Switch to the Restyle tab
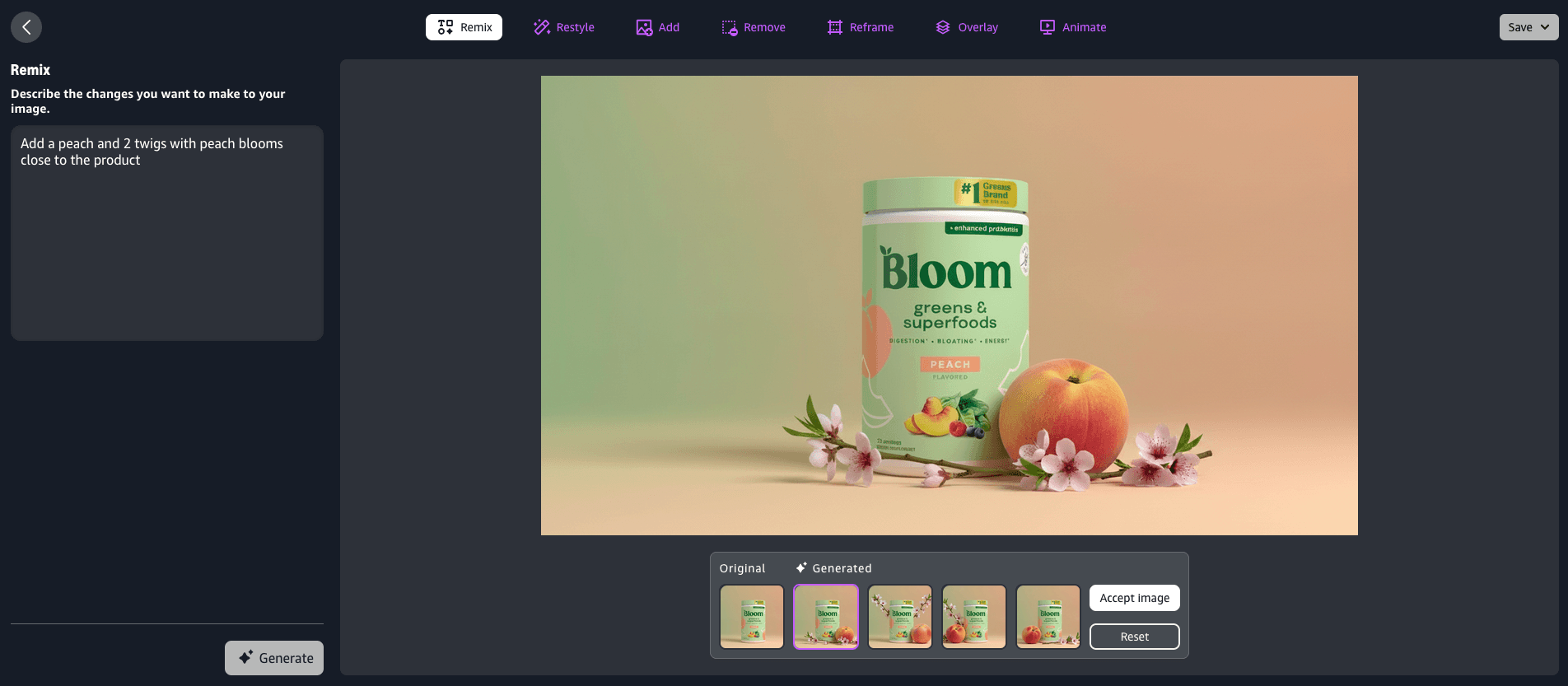Image resolution: width=1568 pixels, height=686 pixels. (564, 27)
